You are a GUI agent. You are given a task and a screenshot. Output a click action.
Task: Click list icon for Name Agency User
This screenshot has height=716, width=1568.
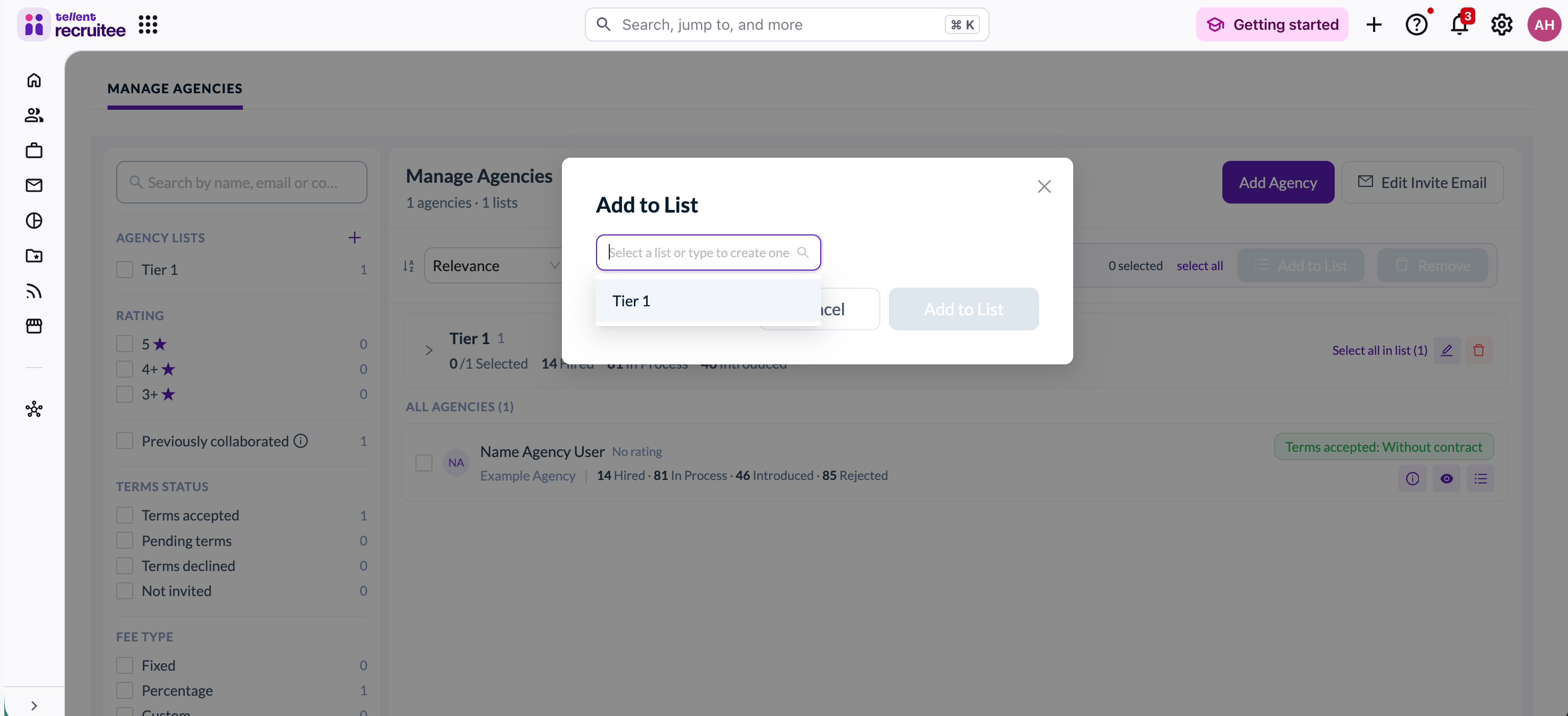pos(1481,478)
